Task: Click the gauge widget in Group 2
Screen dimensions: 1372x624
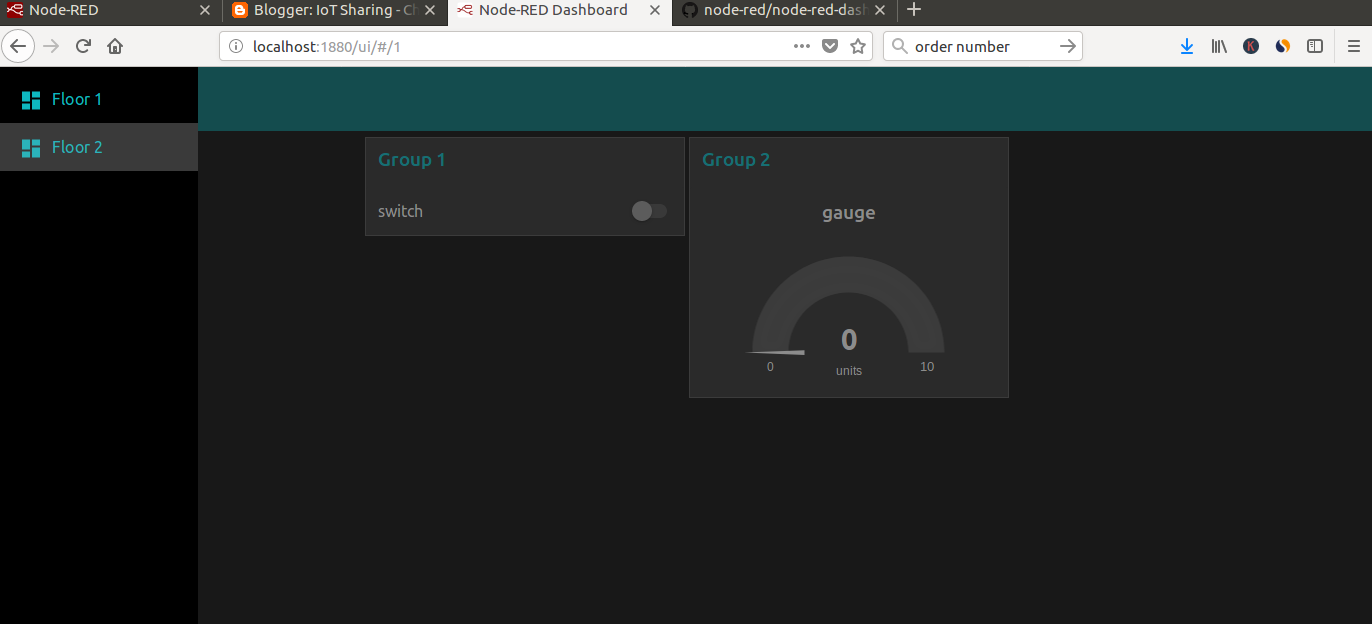Action: pos(848,300)
